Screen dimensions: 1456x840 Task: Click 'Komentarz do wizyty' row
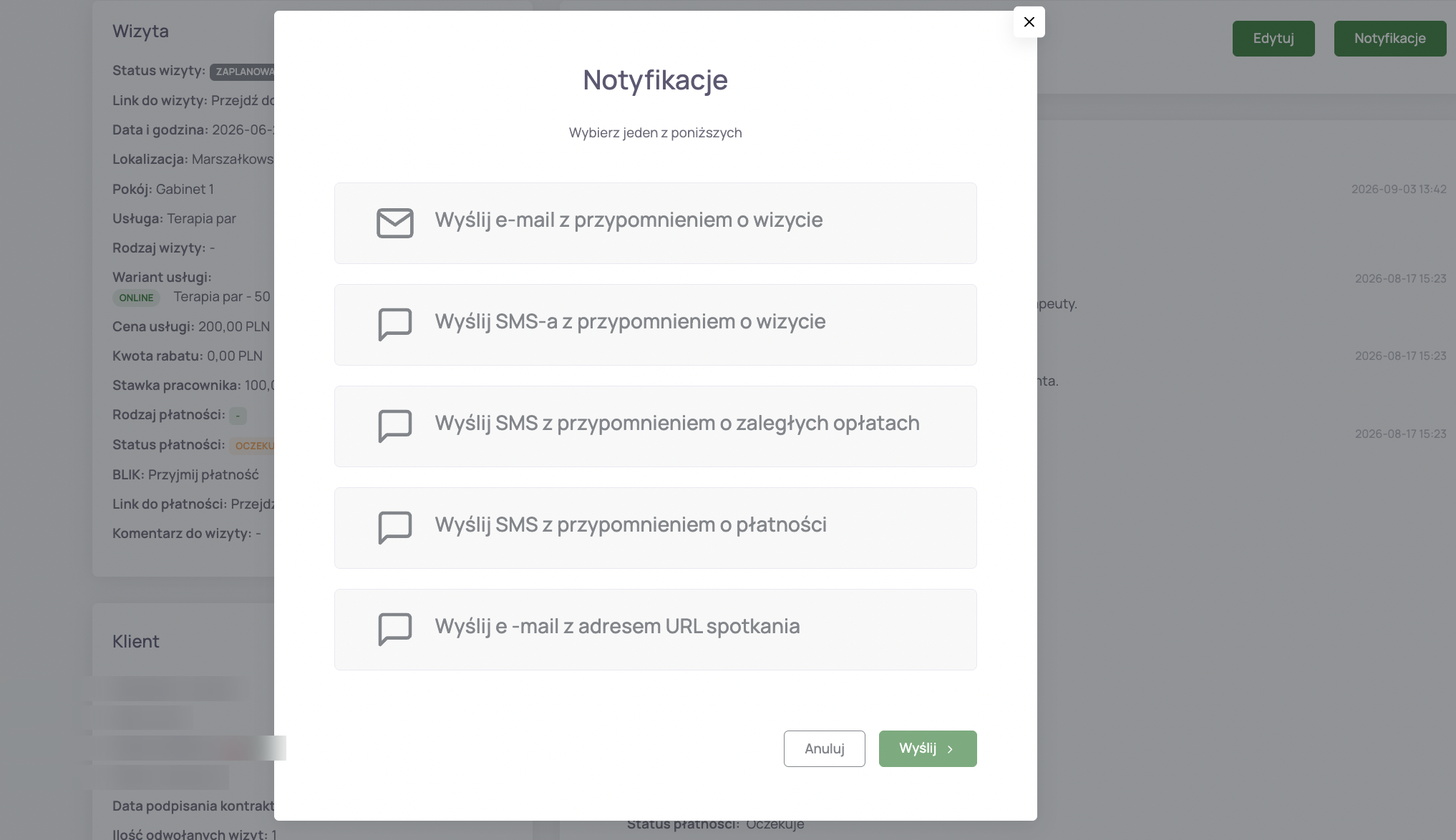point(187,533)
